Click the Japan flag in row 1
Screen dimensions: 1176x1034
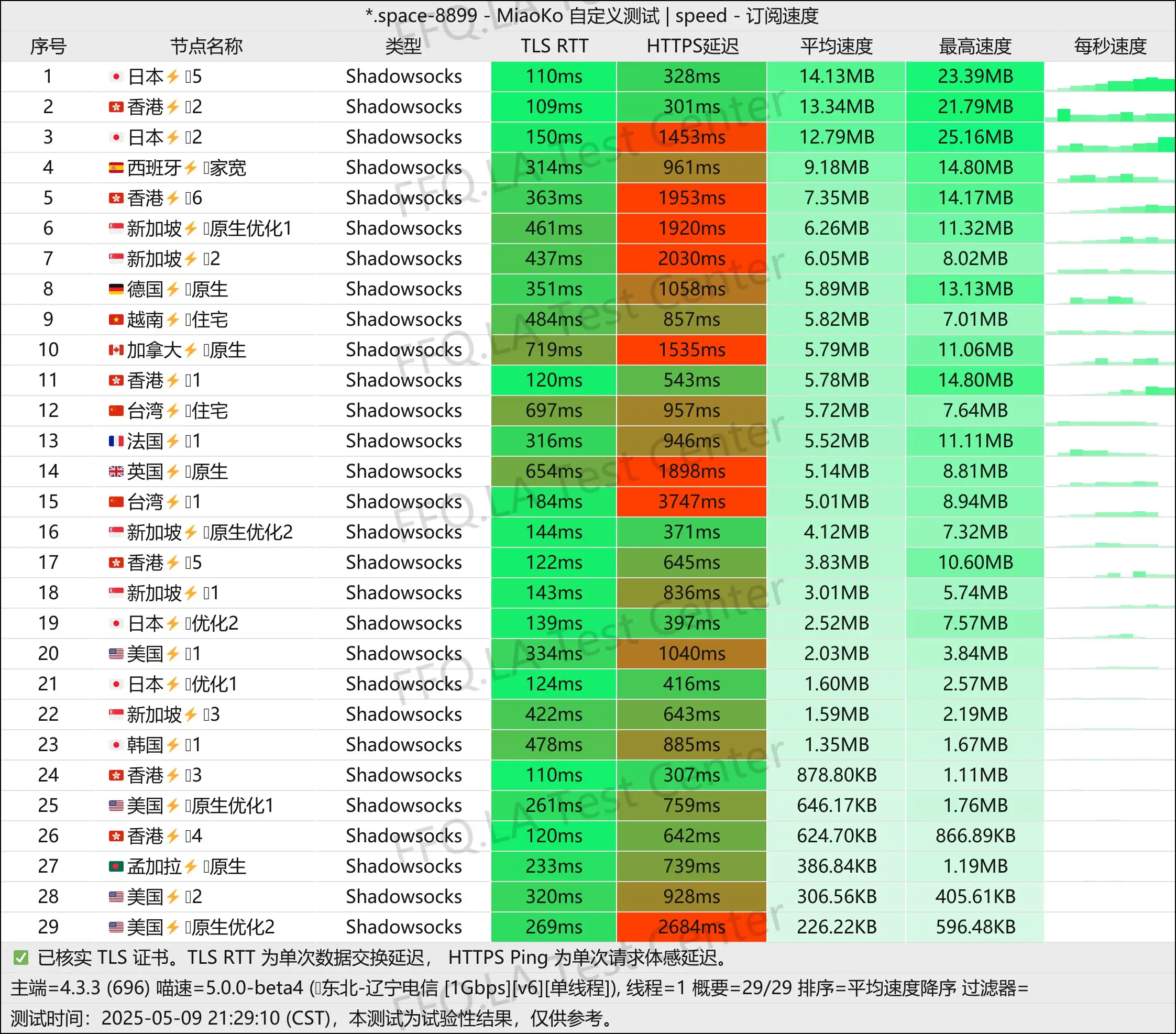[x=116, y=76]
